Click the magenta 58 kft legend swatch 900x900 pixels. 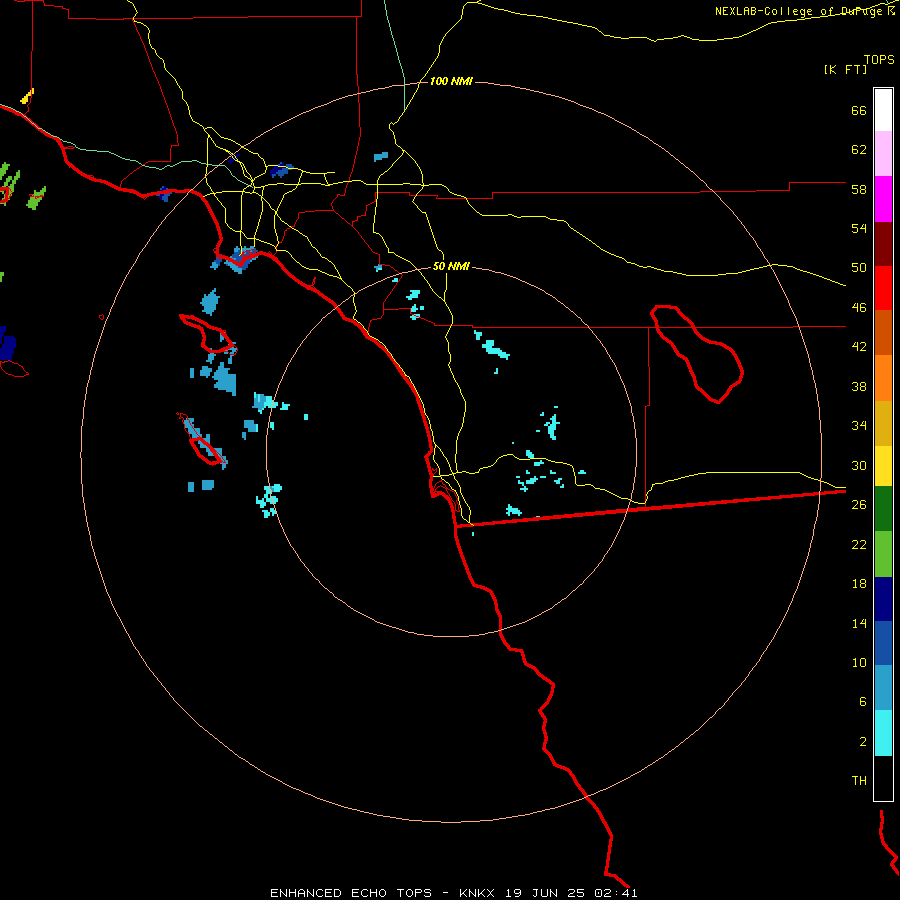tap(883, 199)
